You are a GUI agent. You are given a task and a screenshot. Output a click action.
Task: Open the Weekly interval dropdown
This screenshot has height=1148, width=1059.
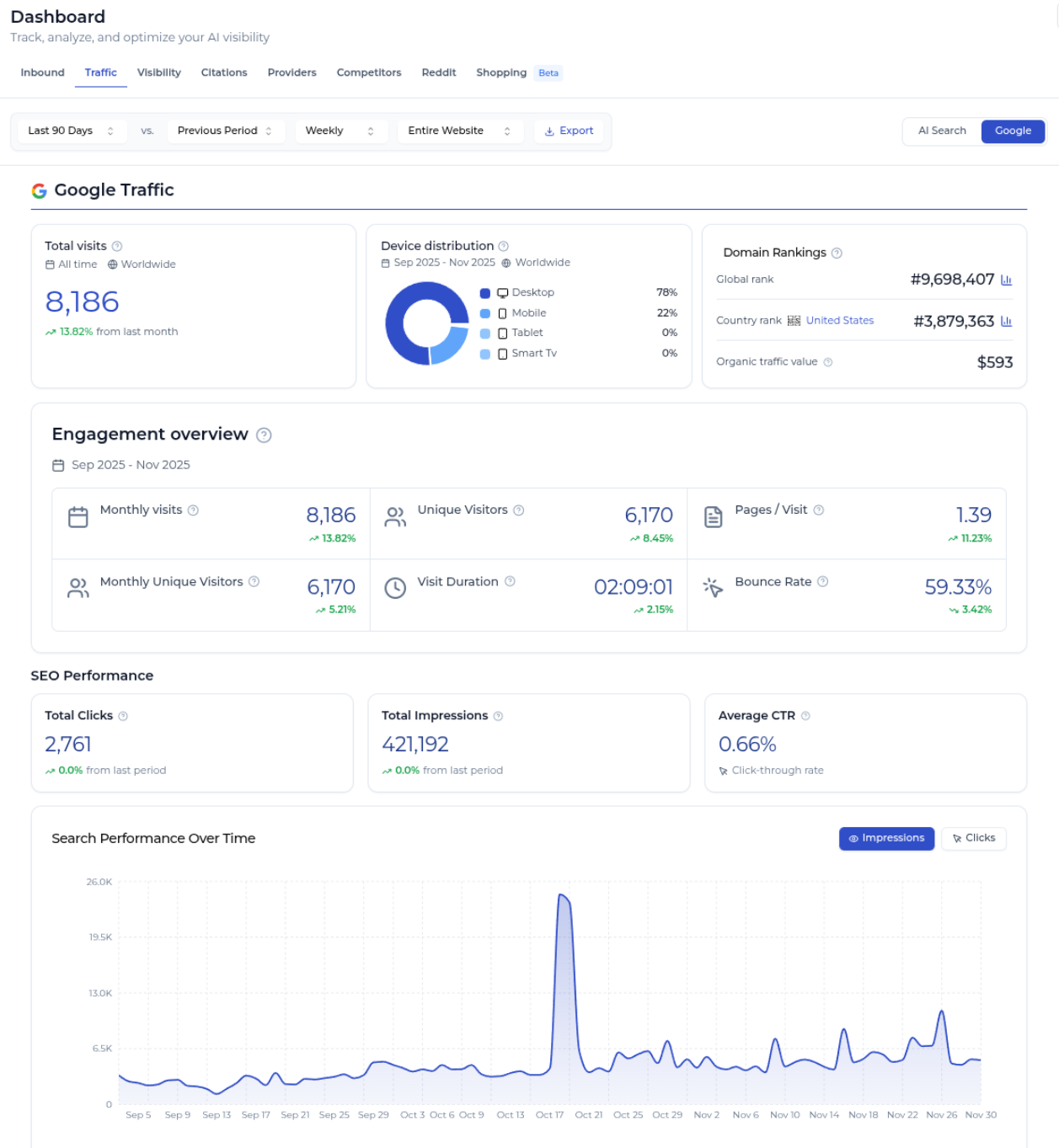coord(340,131)
